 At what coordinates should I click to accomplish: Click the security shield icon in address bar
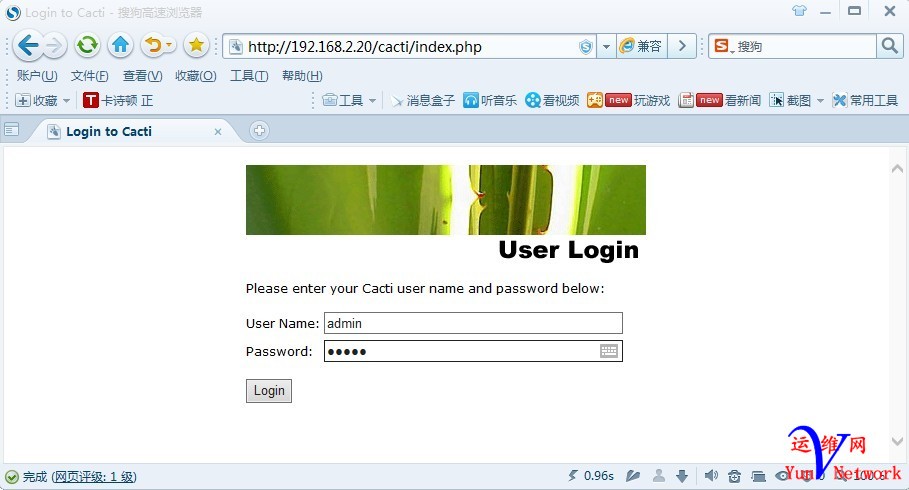click(586, 46)
